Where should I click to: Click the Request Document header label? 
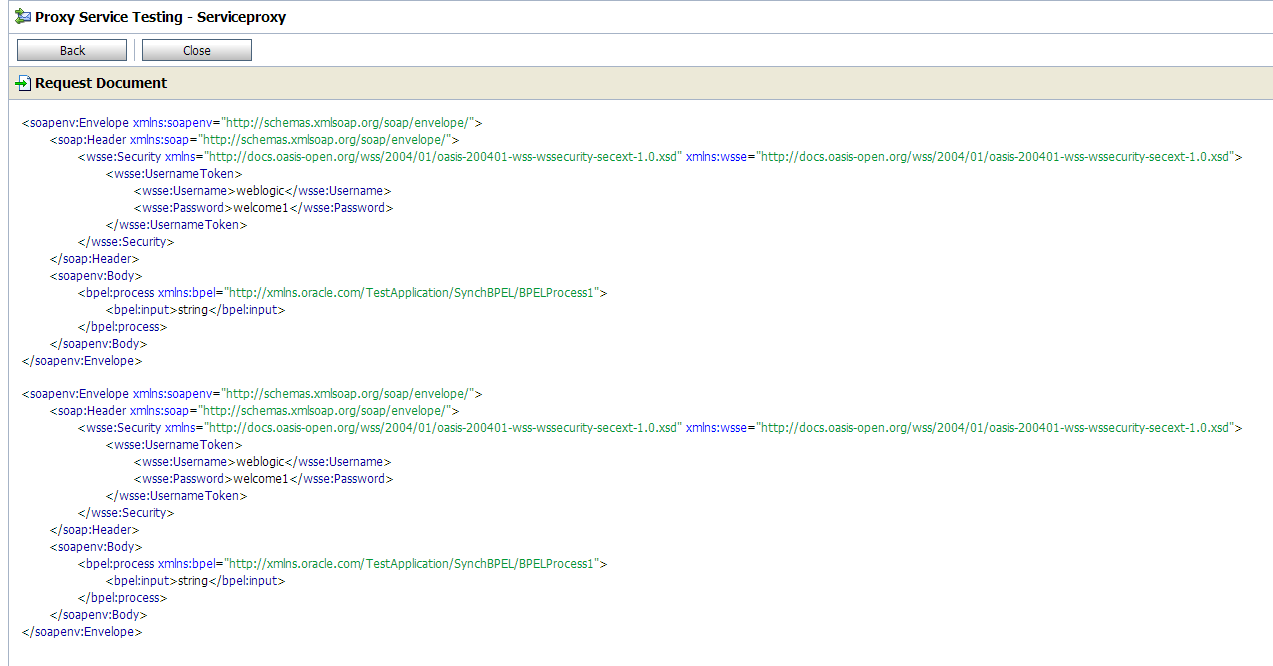coord(99,83)
